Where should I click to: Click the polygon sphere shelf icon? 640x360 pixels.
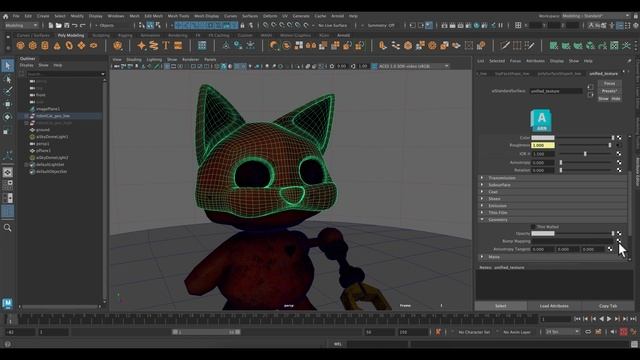(x=20, y=45)
